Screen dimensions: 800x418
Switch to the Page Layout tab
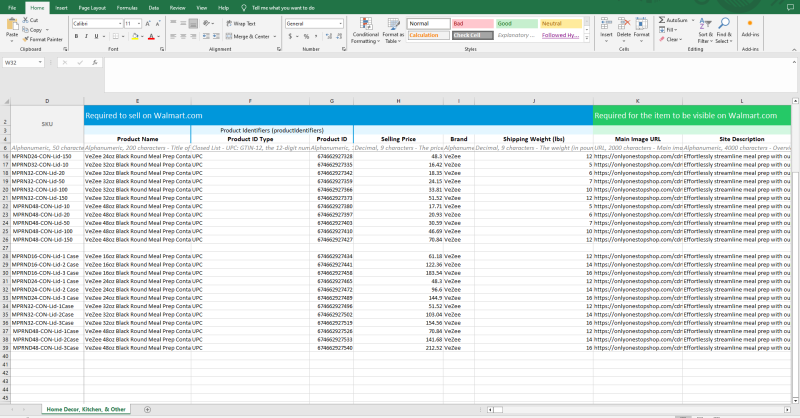(x=92, y=8)
